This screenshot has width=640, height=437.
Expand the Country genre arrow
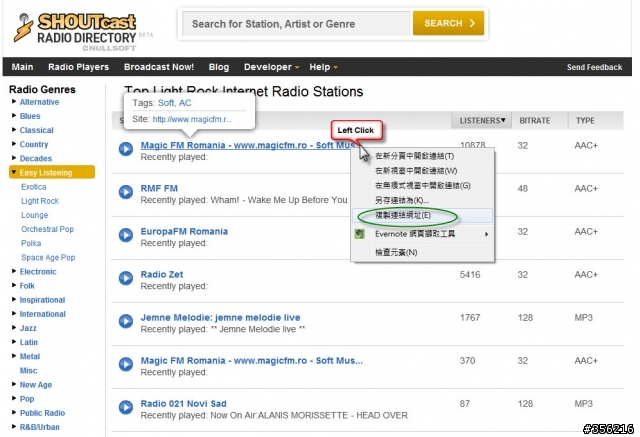pos(14,144)
